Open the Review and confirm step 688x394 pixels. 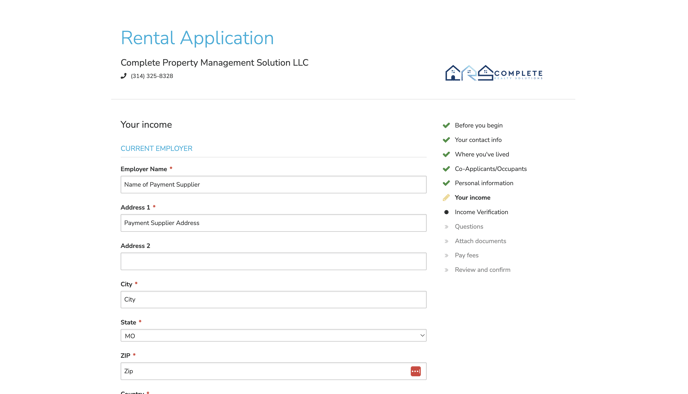click(482, 270)
